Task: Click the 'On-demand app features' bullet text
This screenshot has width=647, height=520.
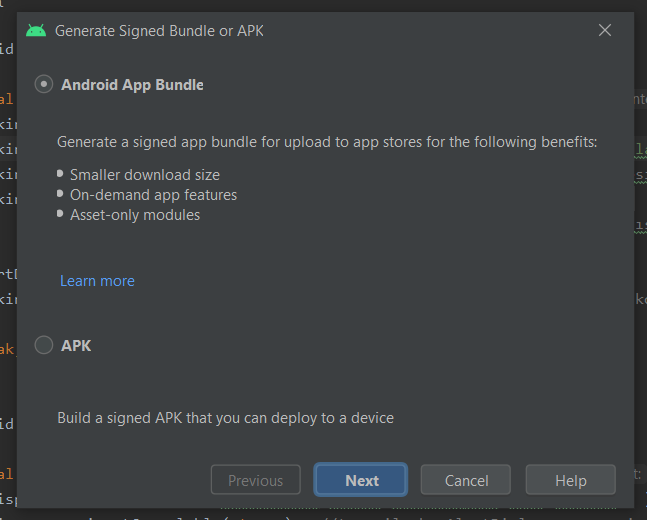Action: coord(153,195)
